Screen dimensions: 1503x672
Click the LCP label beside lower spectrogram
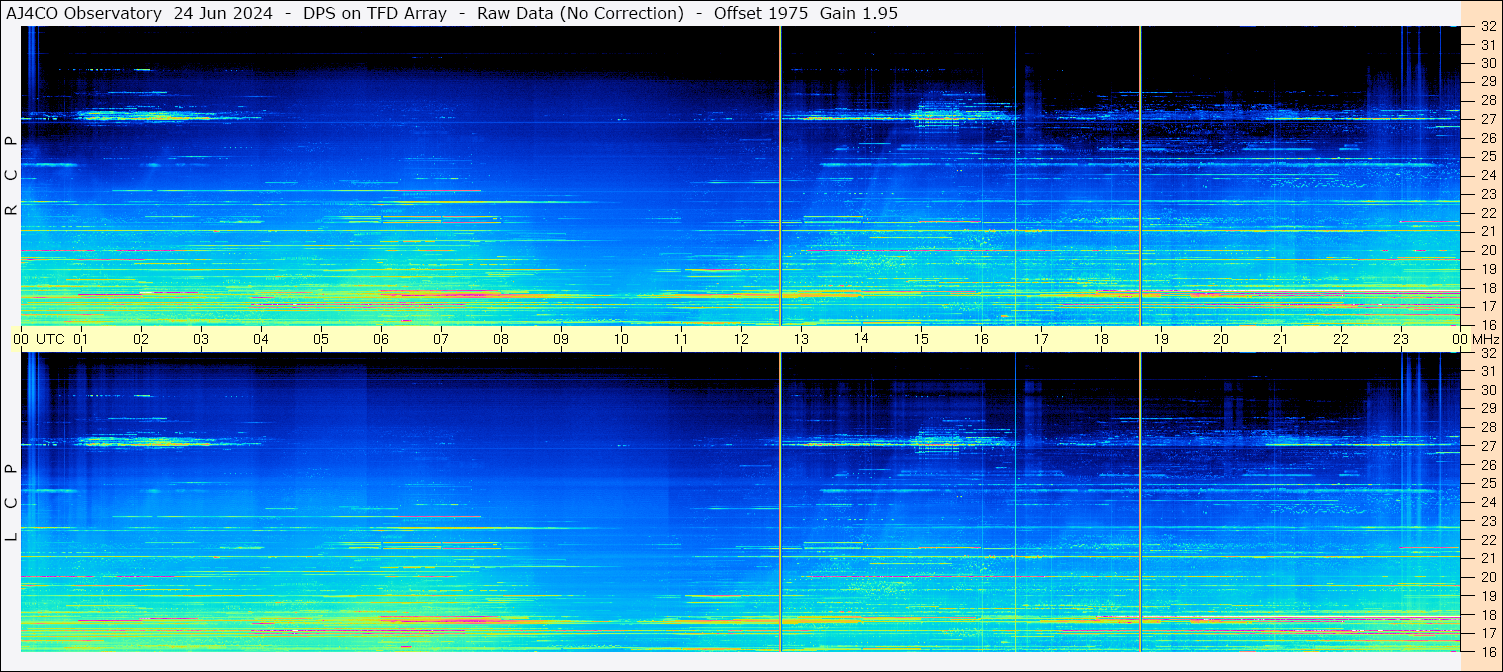[x=11, y=502]
